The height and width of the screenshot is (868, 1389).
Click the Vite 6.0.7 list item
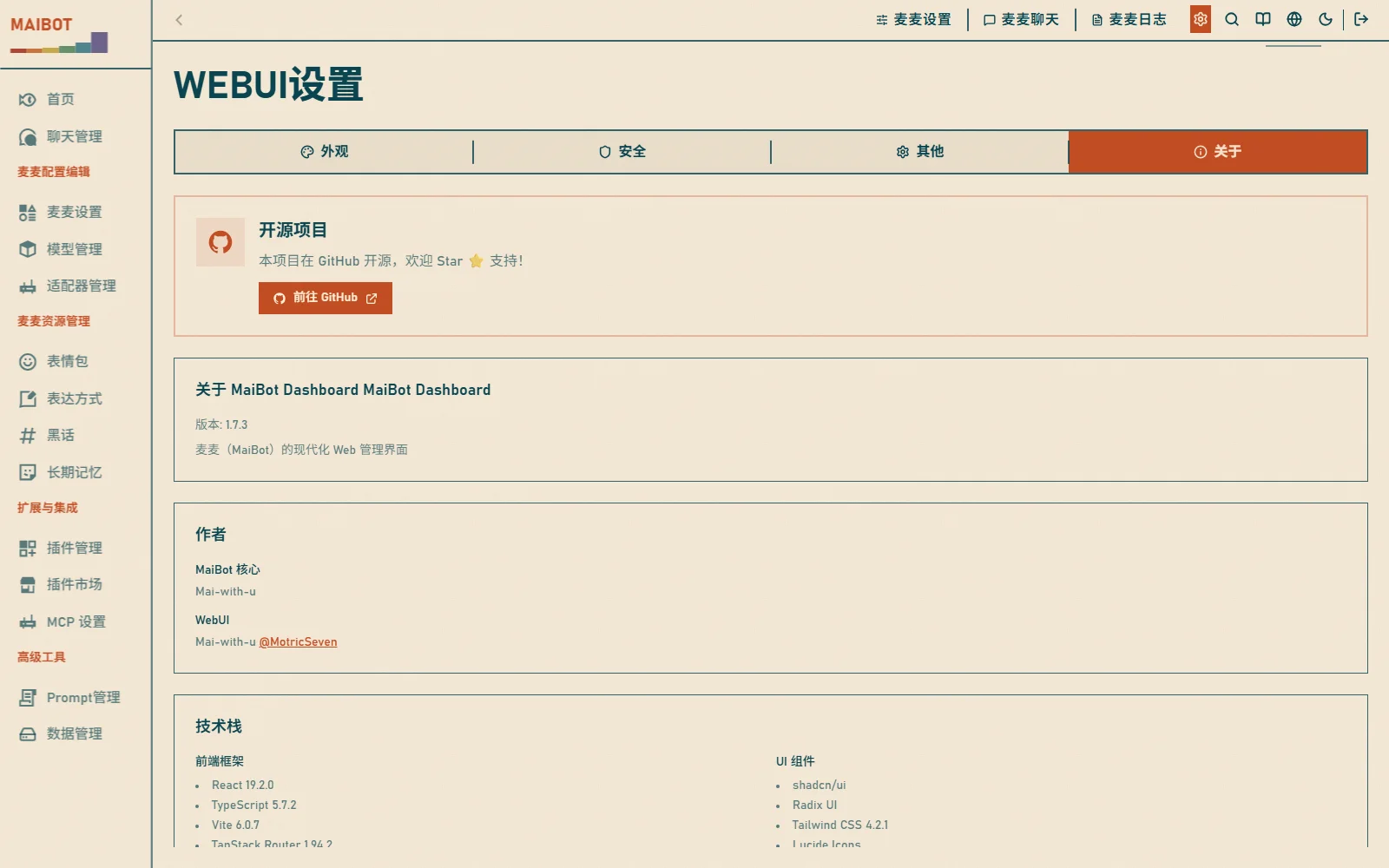(235, 825)
